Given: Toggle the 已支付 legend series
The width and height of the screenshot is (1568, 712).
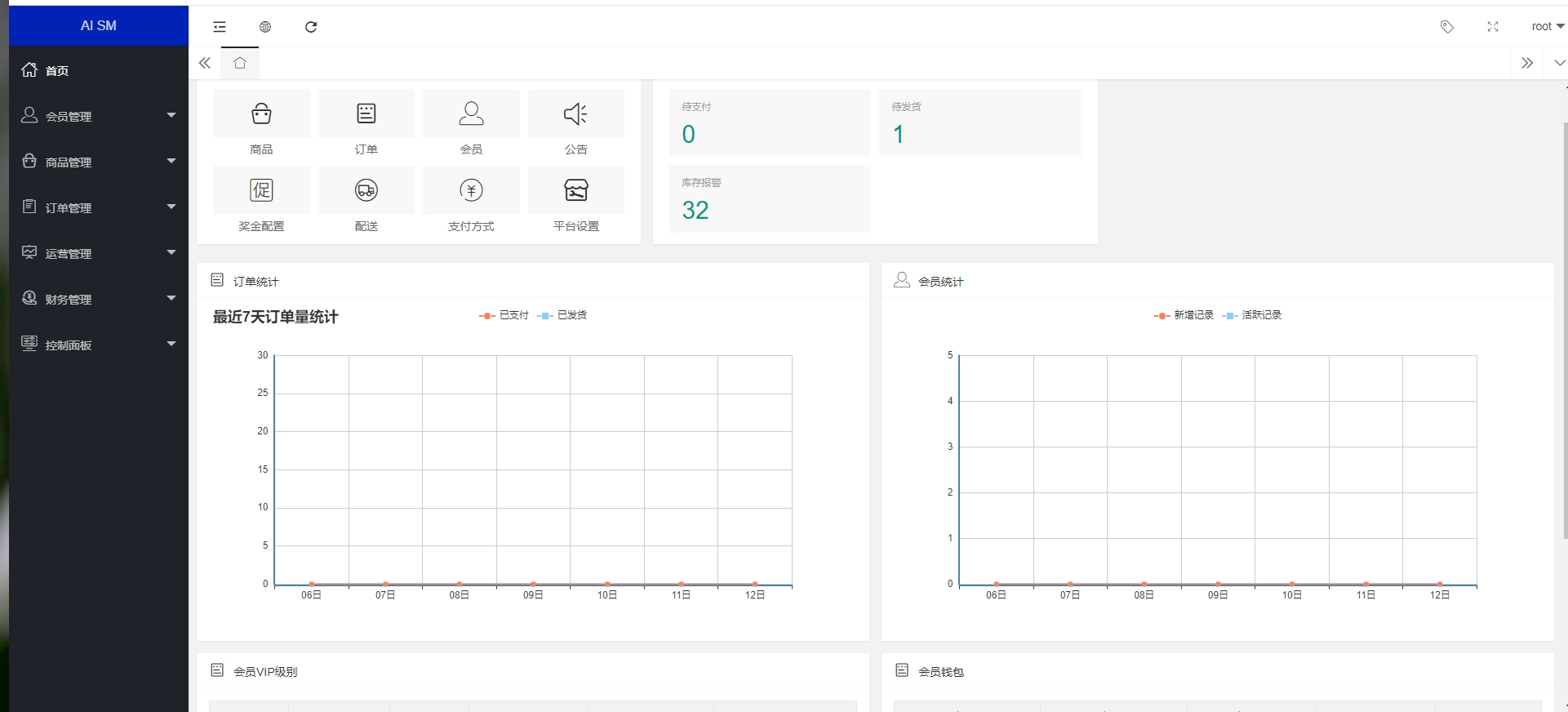Looking at the screenshot, I should click(504, 315).
